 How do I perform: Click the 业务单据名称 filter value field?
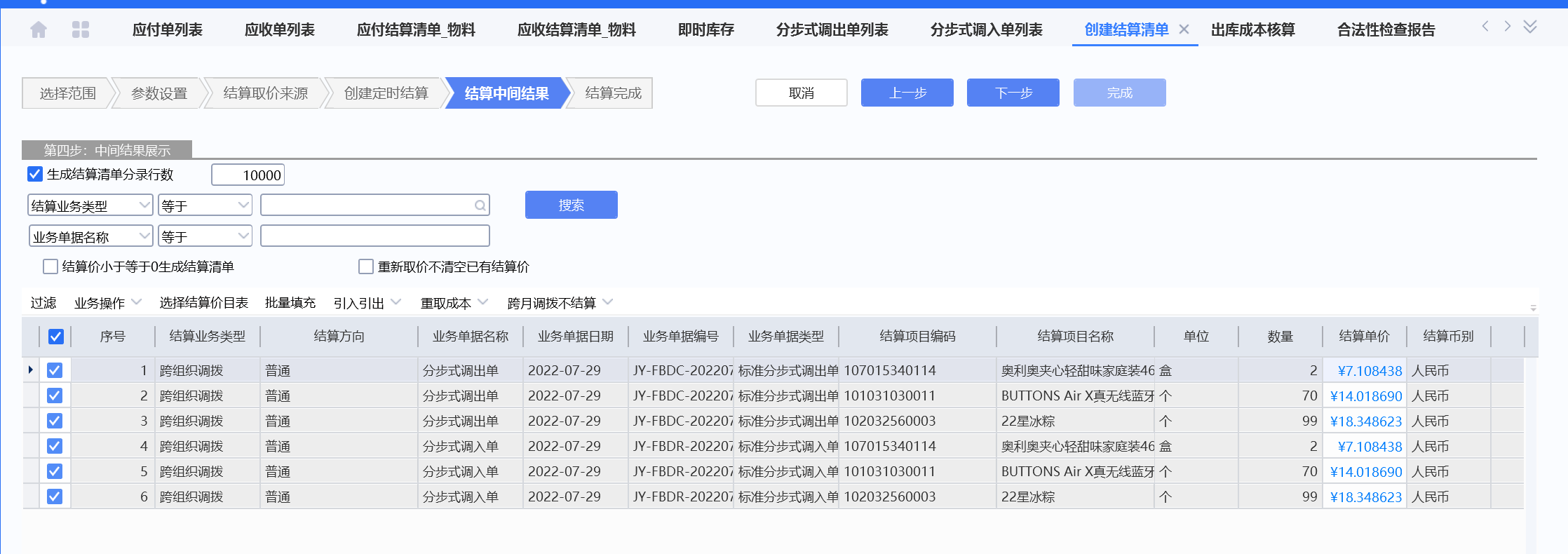click(375, 236)
